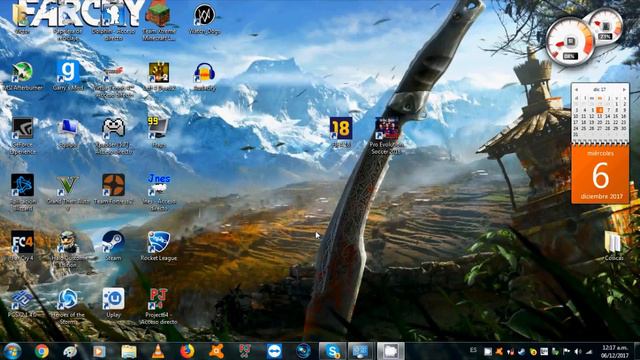Open Google Chrome from taskbar
Image resolution: width=640 pixels, height=360 pixels.
click(41, 351)
